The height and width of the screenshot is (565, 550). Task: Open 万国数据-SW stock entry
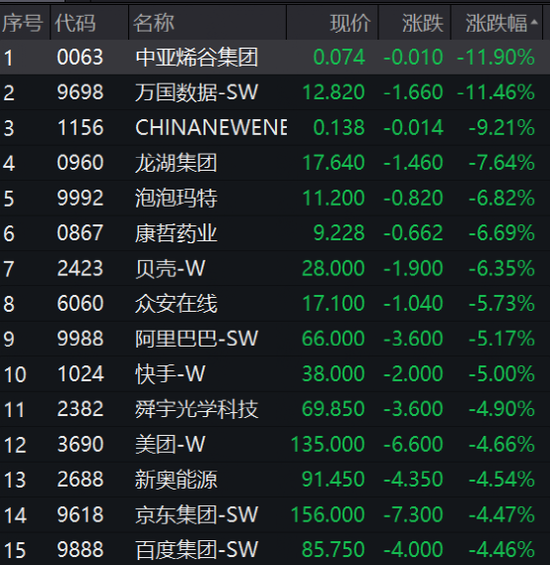(x=275, y=92)
